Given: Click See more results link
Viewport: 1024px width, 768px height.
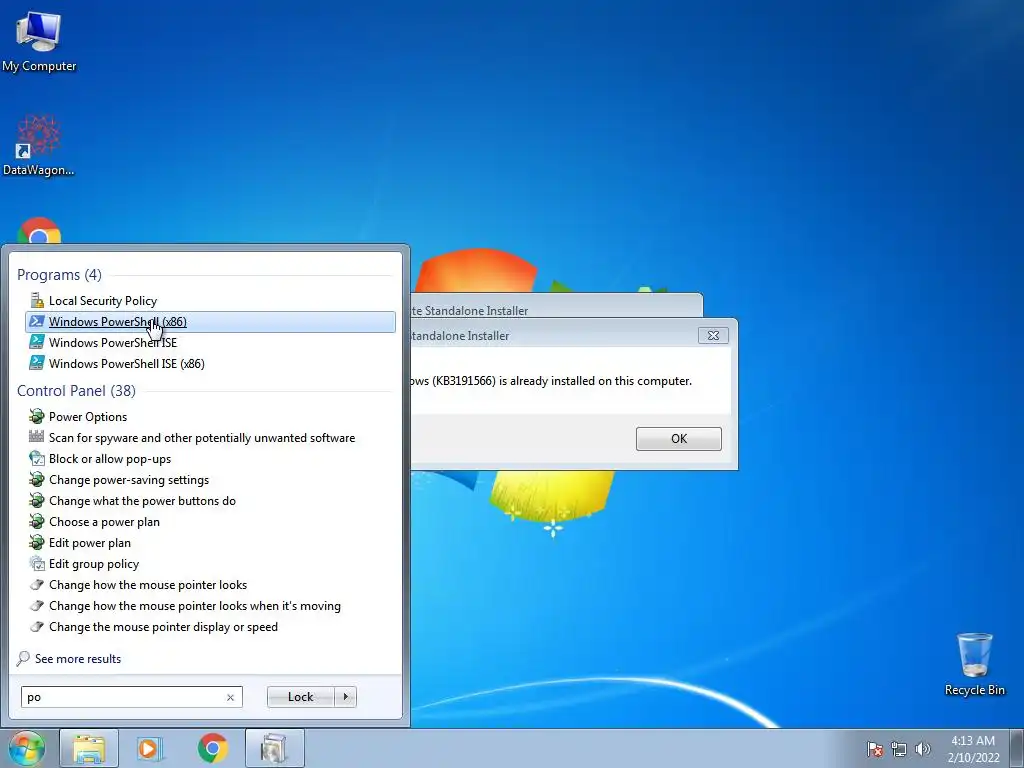Looking at the screenshot, I should (78, 658).
